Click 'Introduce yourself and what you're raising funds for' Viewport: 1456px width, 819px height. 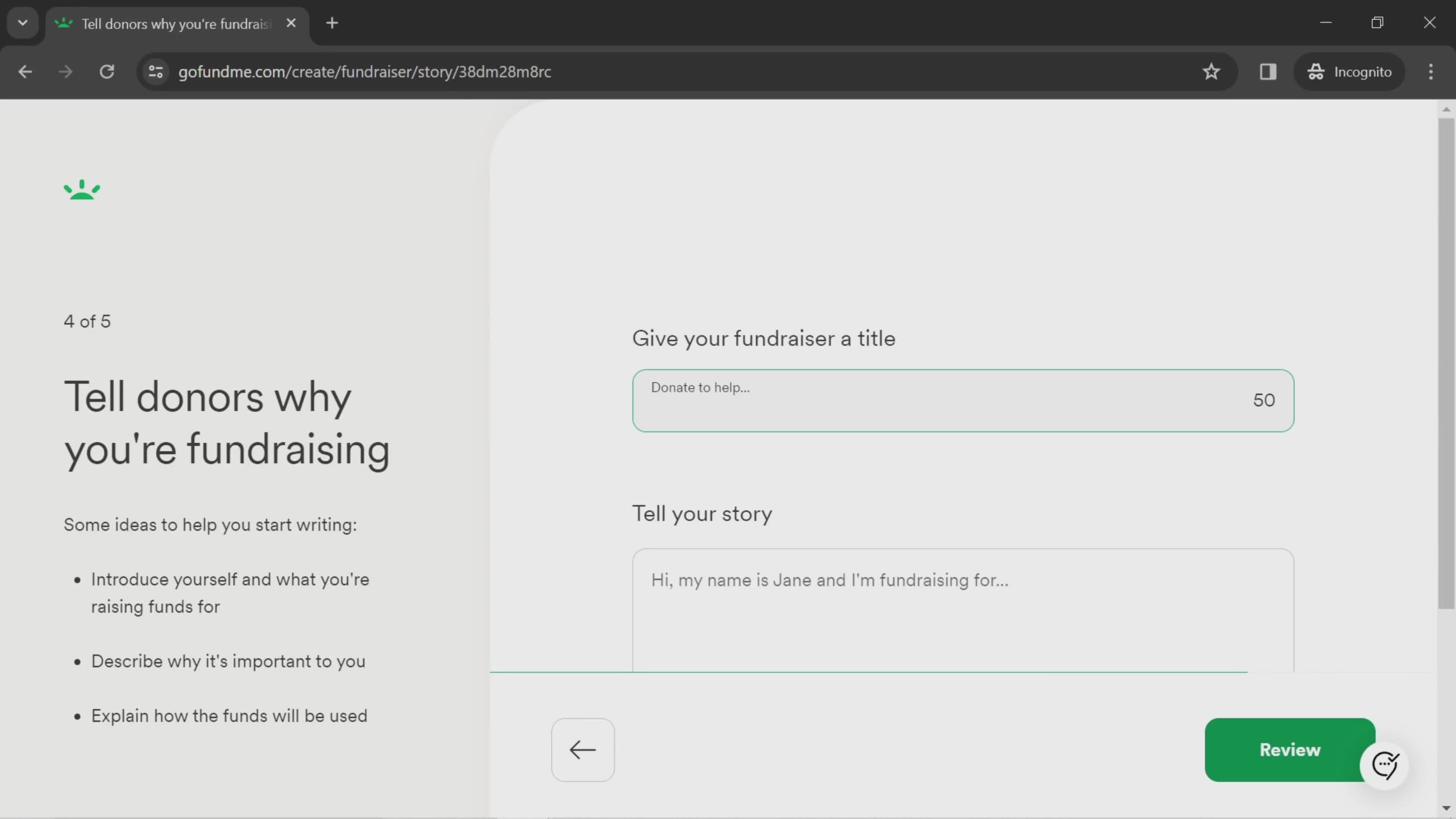230,593
